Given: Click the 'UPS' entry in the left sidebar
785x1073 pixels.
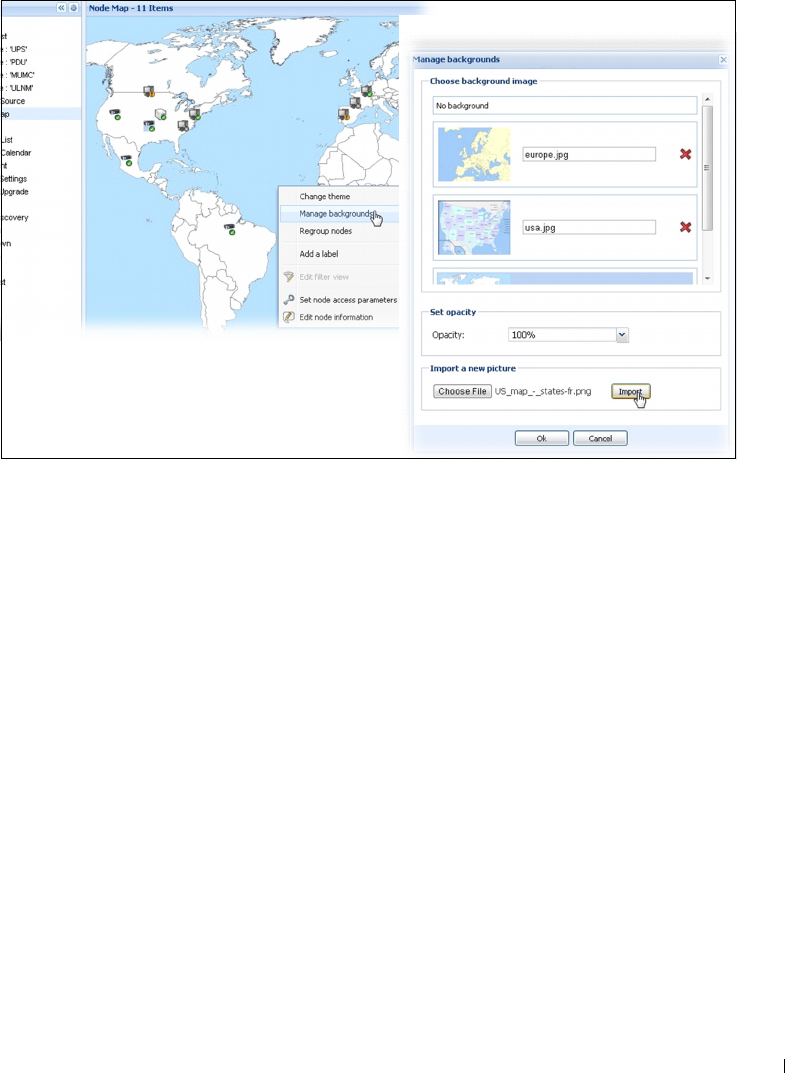Looking at the screenshot, I should pos(15,49).
